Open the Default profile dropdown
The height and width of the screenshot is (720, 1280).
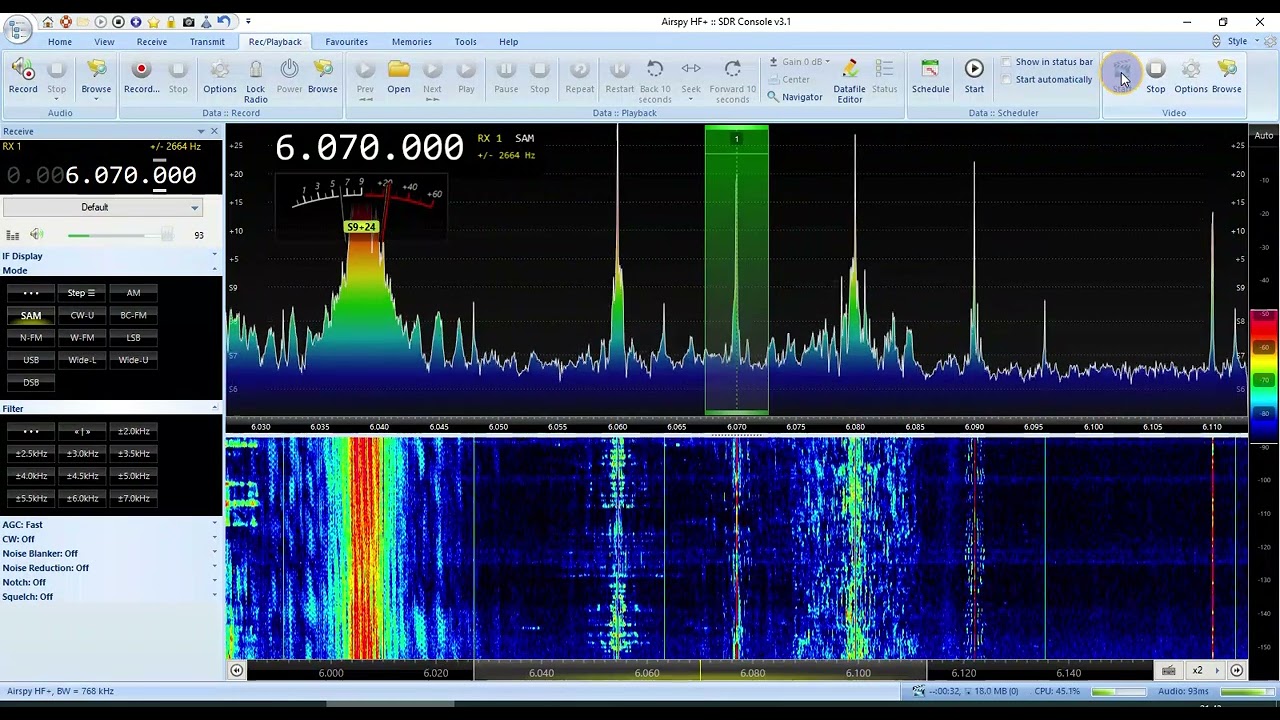tap(102, 207)
